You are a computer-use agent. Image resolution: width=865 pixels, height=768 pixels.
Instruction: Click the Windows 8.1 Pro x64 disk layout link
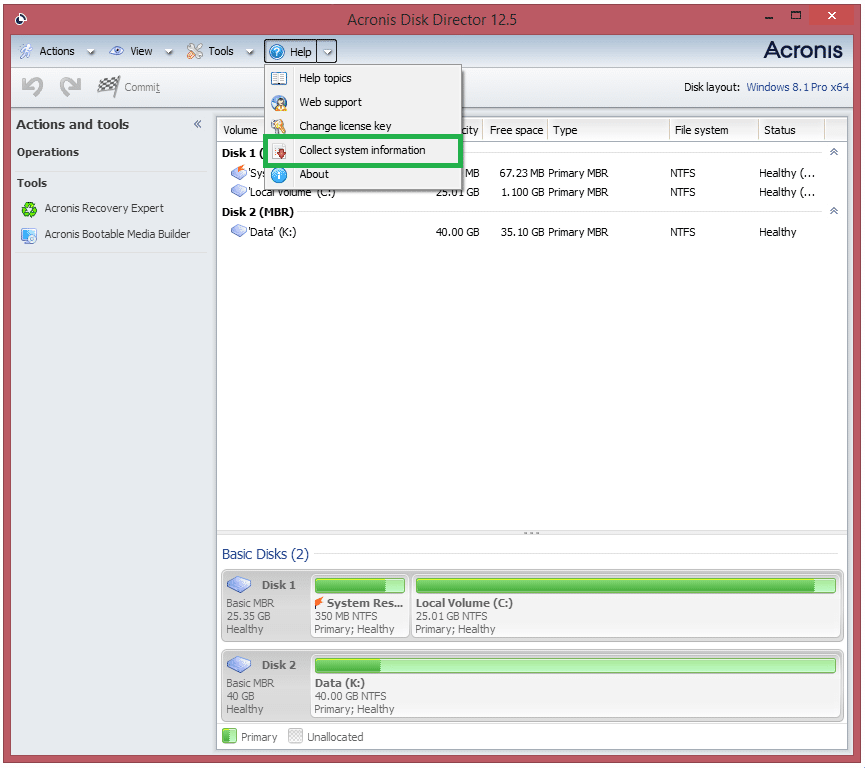[797, 87]
